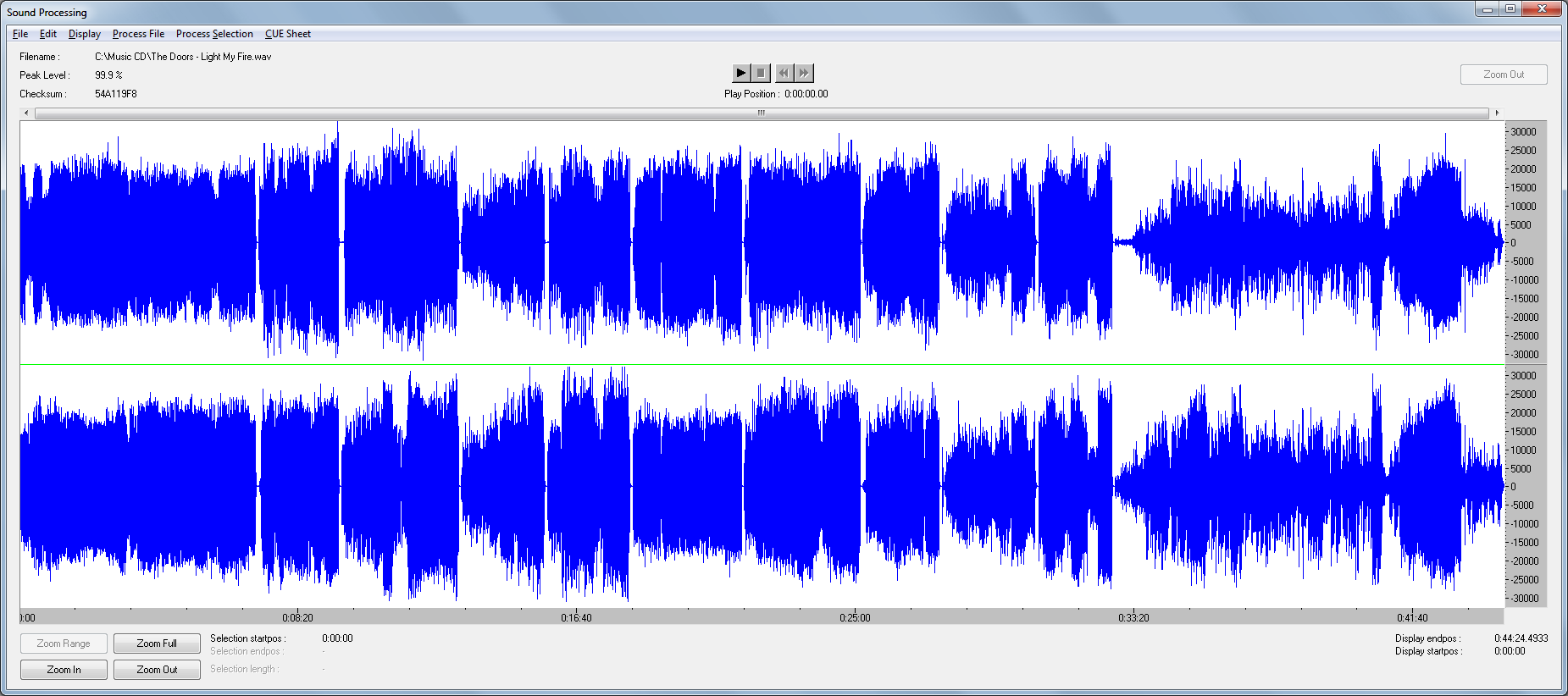Click the Zoom In button
Image resolution: width=1568 pixels, height=696 pixels.
64,670
